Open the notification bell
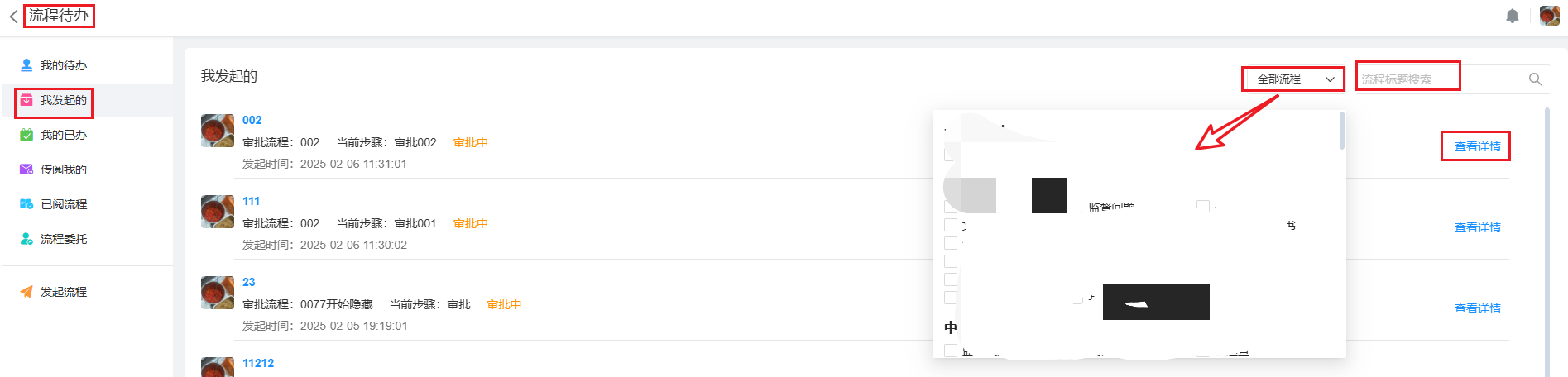The width and height of the screenshot is (1568, 377). coord(1512,17)
